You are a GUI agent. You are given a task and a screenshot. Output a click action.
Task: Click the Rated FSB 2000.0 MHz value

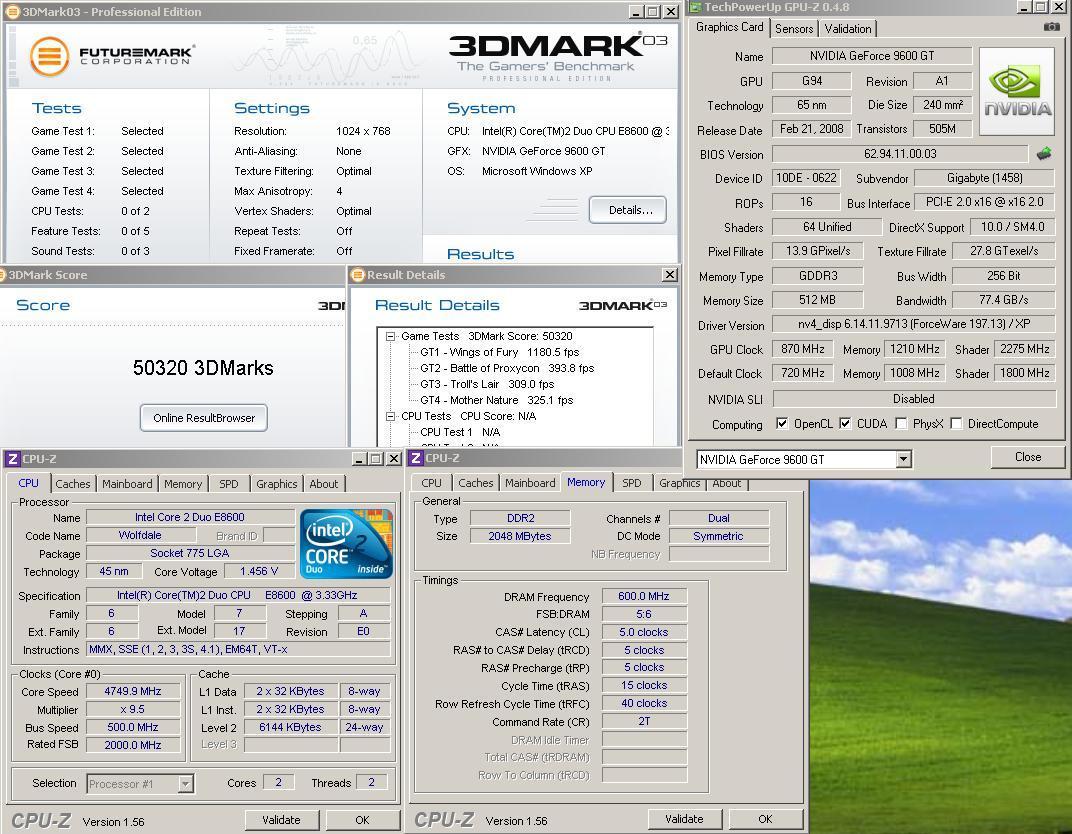point(133,745)
